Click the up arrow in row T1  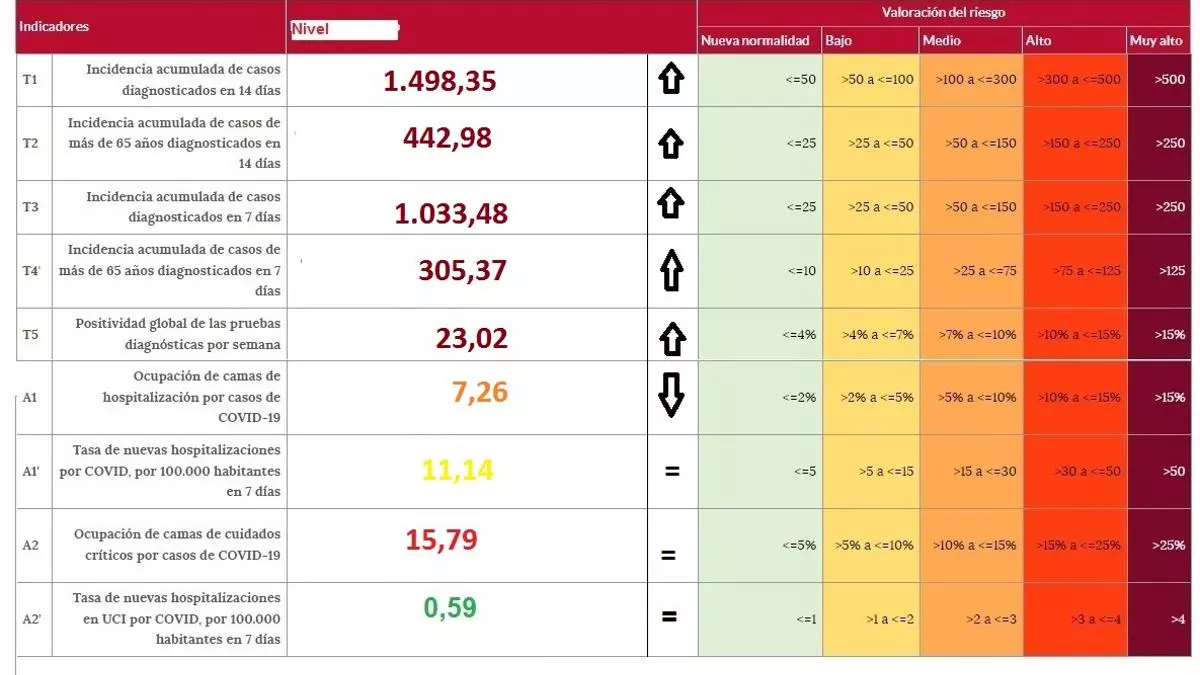pyautogui.click(x=671, y=79)
